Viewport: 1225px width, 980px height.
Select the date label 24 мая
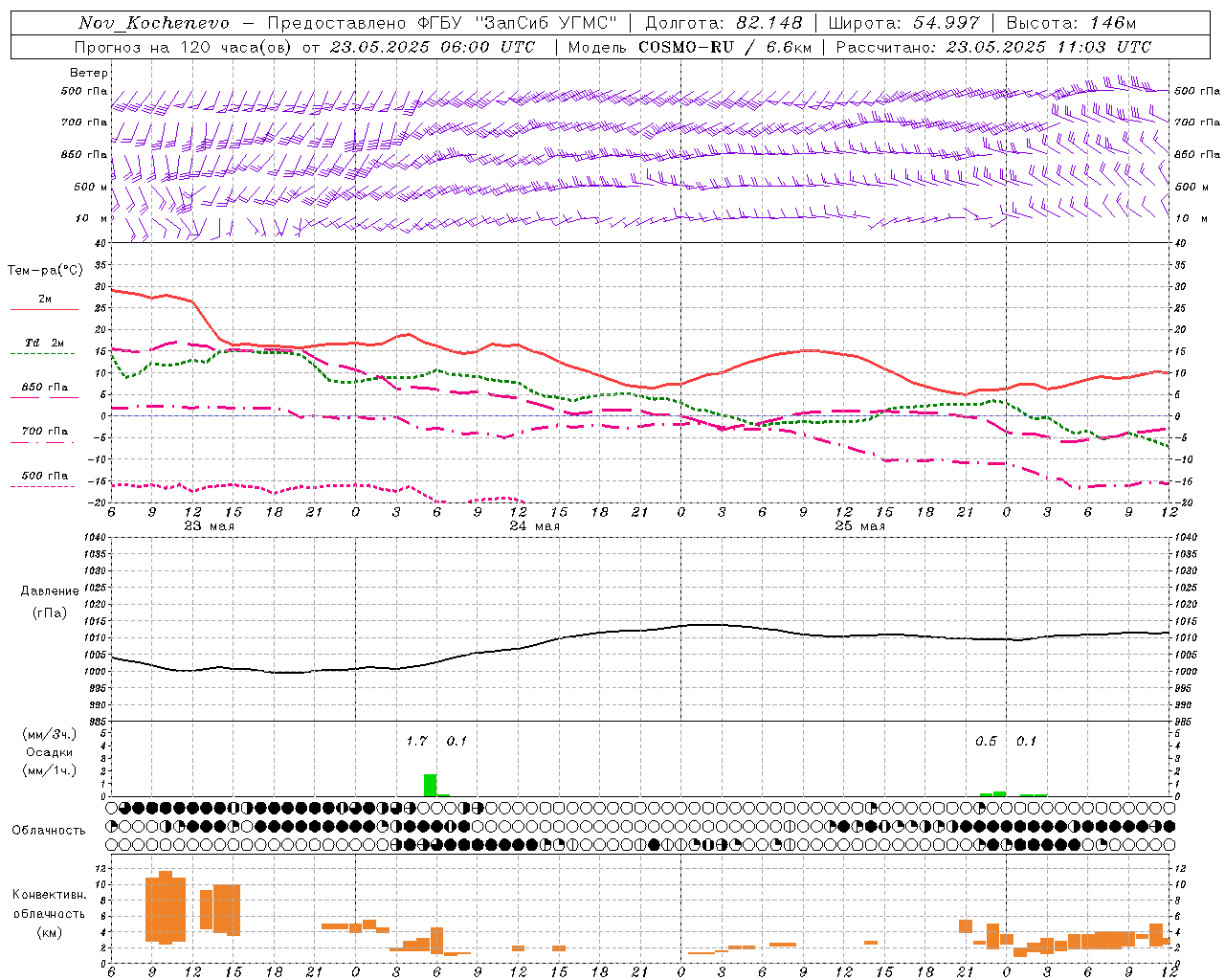coord(534,526)
